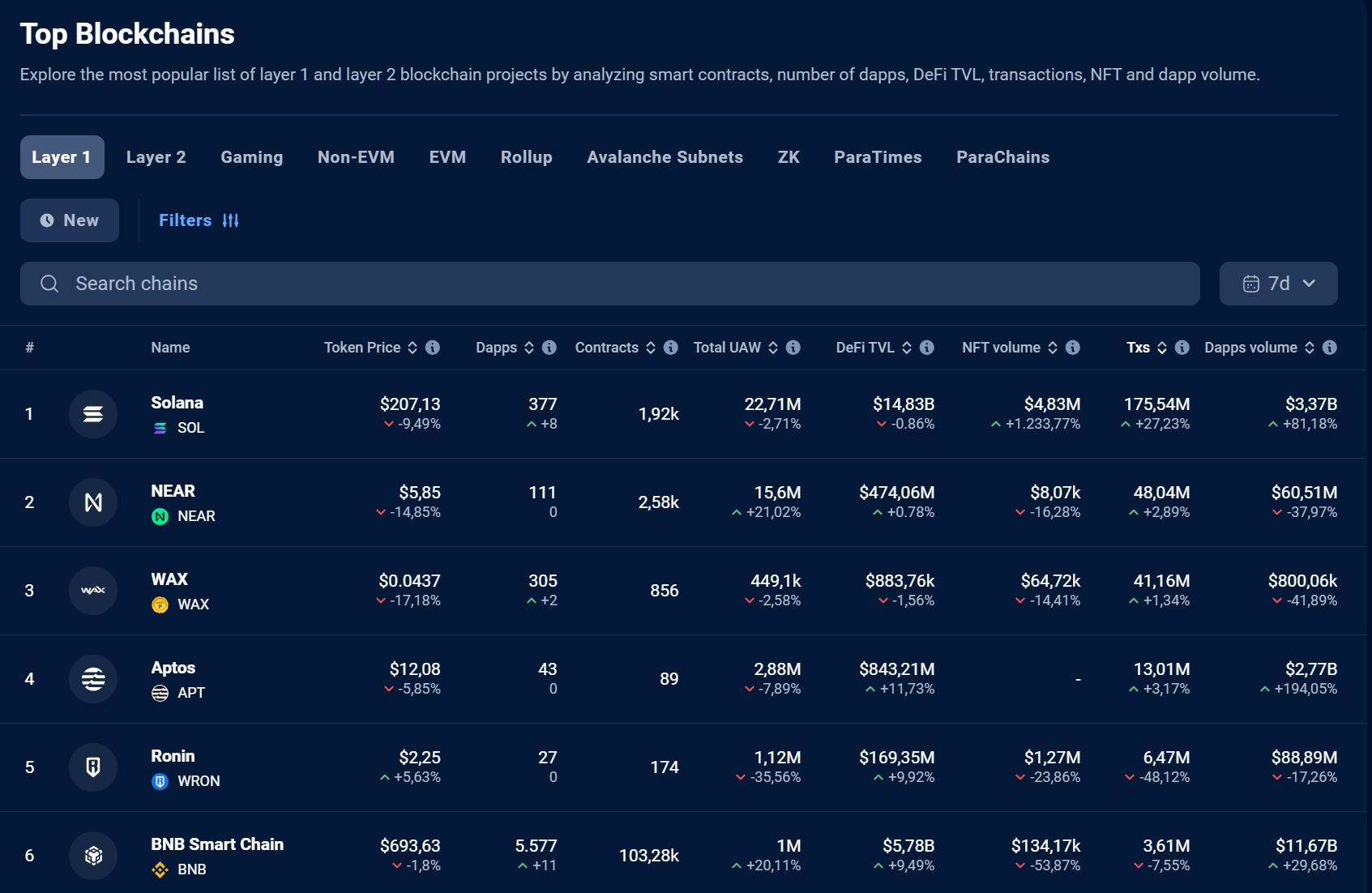Viewport: 1372px width, 893px height.
Task: Click the calendar icon in 7d selector
Action: tap(1251, 284)
